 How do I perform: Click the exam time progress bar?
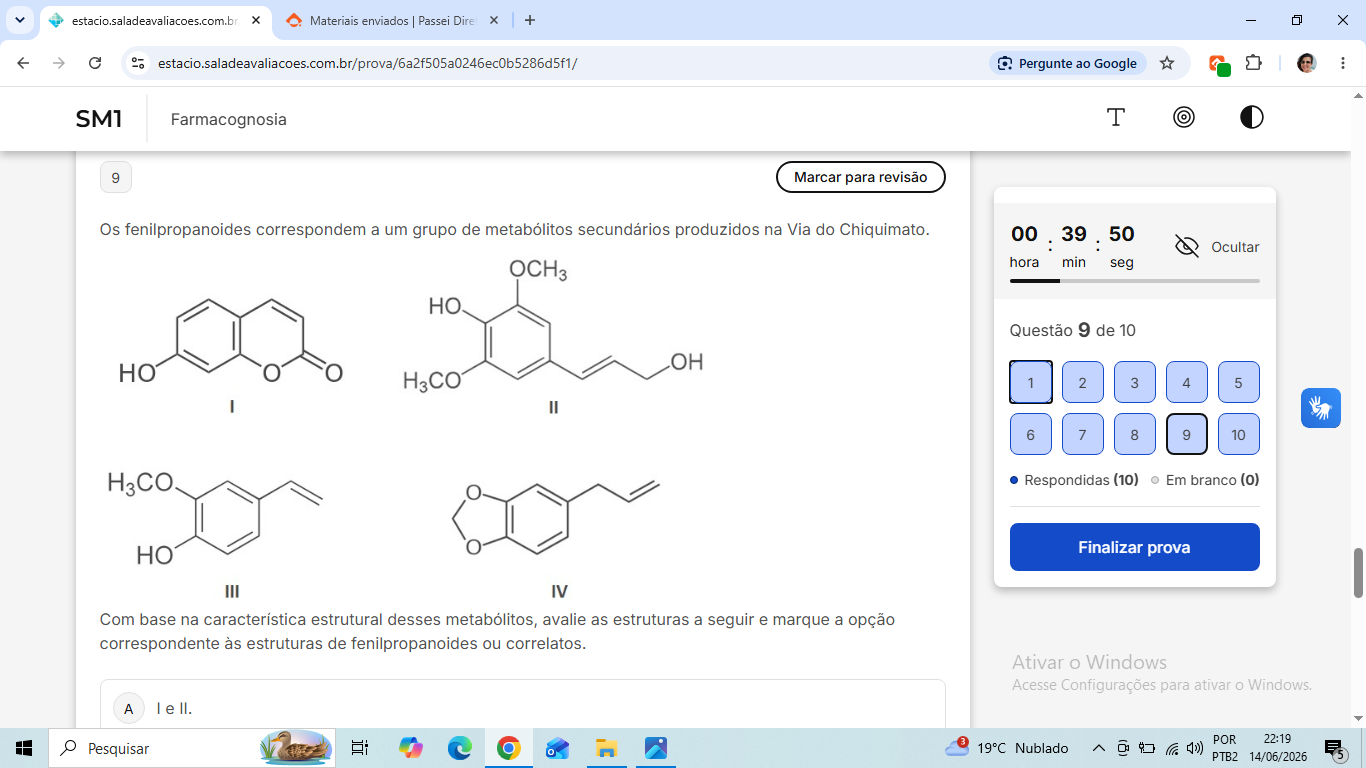pos(1135,281)
